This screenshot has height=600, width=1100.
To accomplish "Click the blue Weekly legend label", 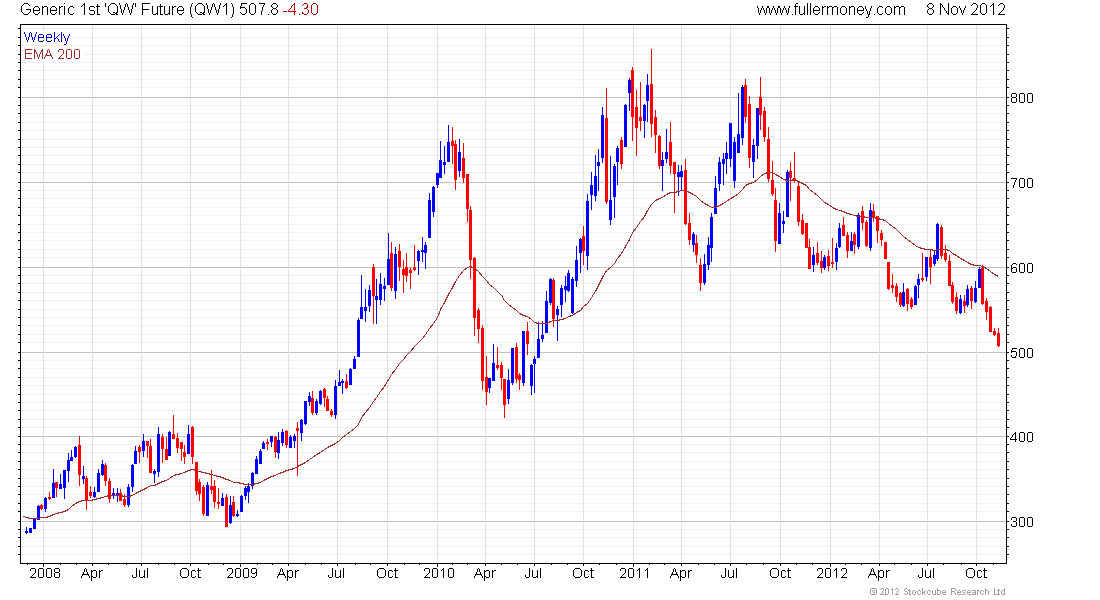I will click(47, 37).
